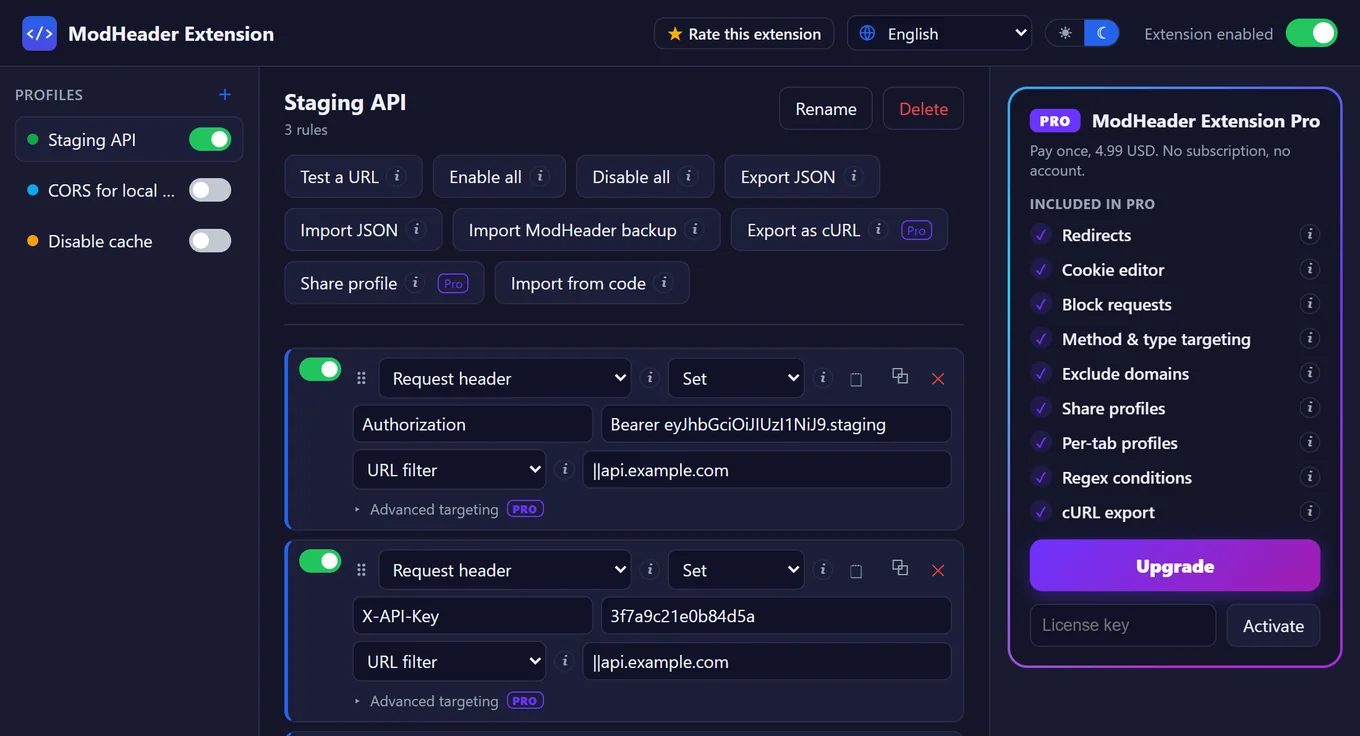The image size is (1360, 736).
Task: Switch to dark theme moon icon
Action: pos(1101,33)
